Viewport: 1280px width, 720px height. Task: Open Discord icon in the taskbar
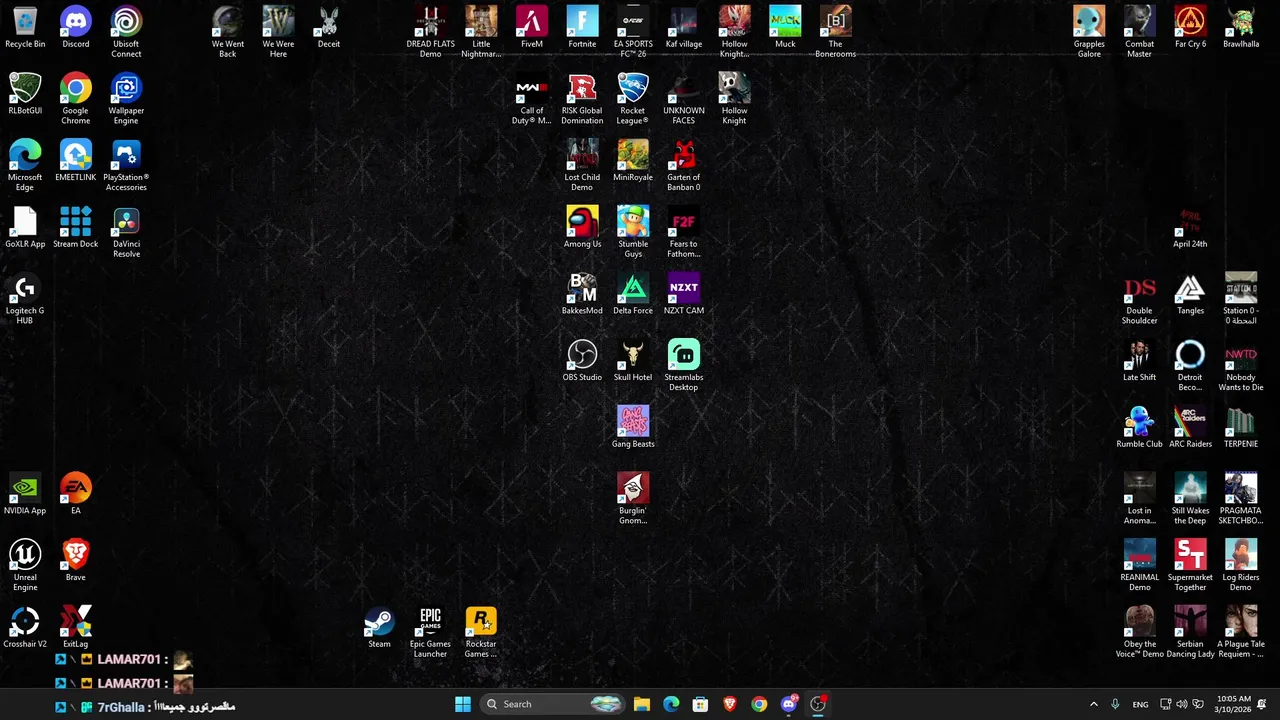789,704
